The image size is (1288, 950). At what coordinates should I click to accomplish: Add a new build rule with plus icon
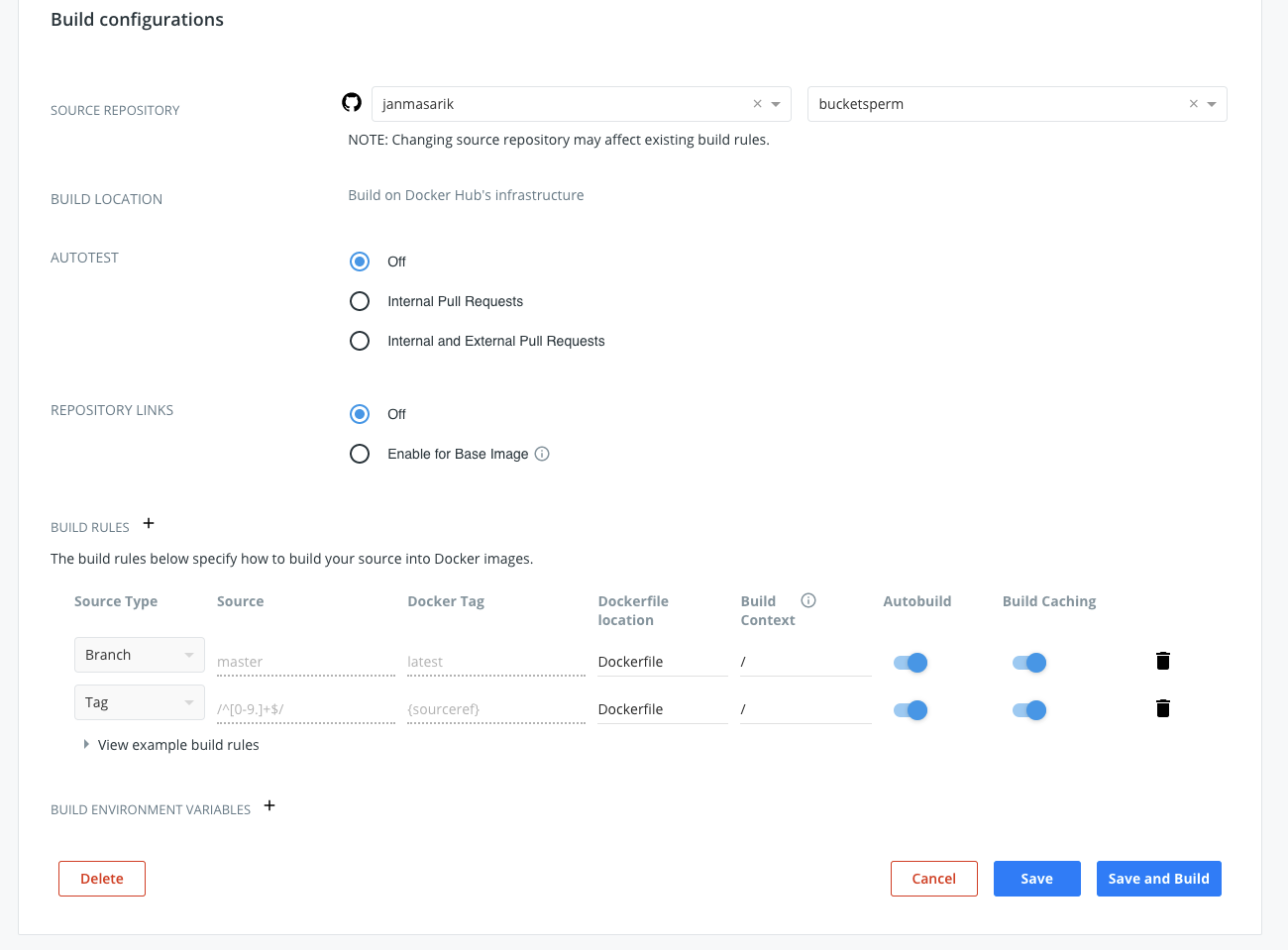pos(149,522)
